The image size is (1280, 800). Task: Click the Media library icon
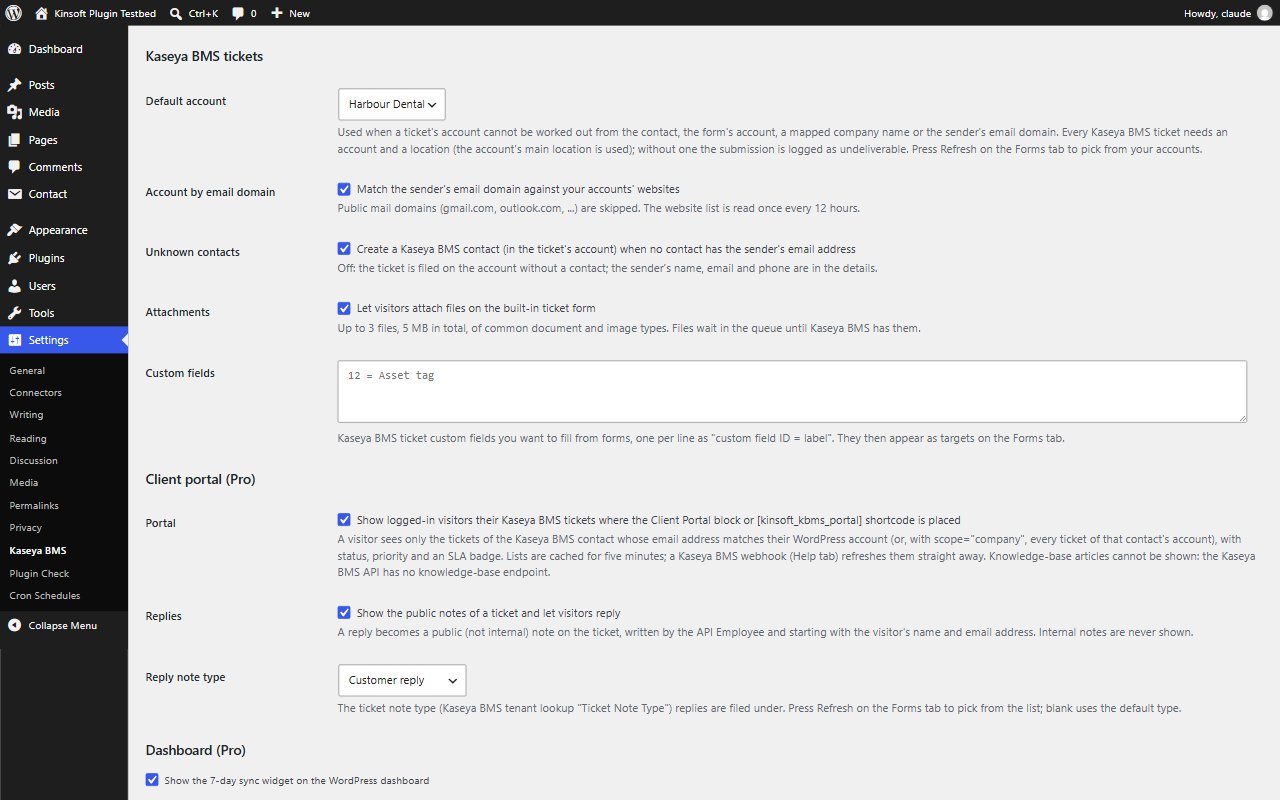[x=15, y=112]
